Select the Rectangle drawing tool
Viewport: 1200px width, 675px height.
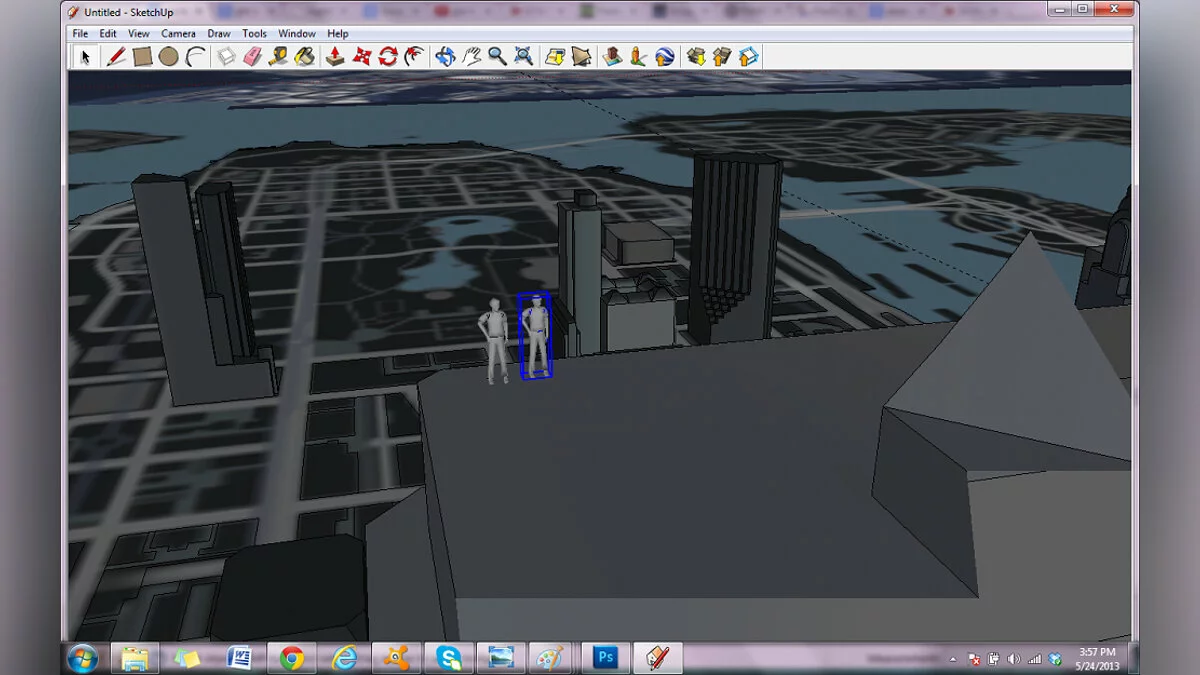(x=142, y=57)
